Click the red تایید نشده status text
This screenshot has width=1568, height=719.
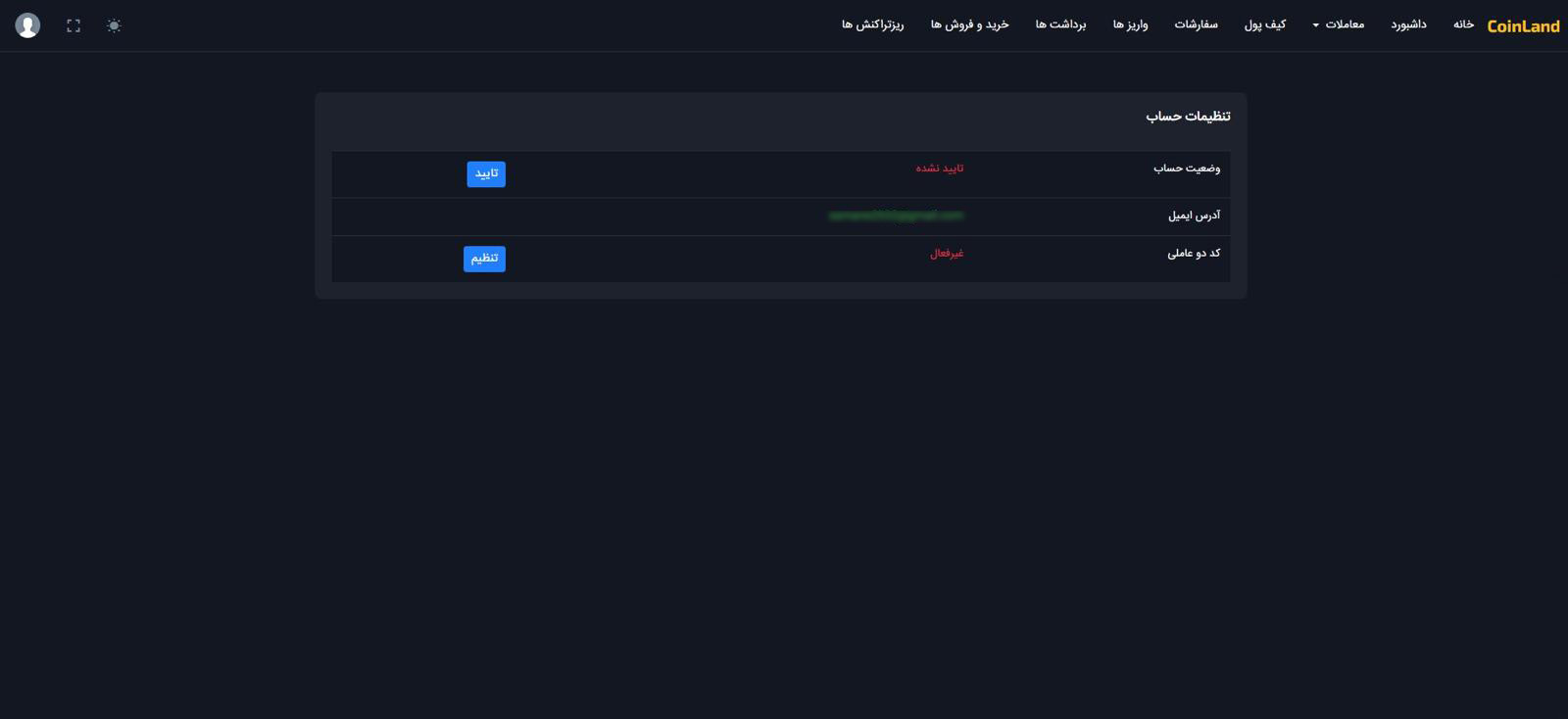(x=939, y=168)
